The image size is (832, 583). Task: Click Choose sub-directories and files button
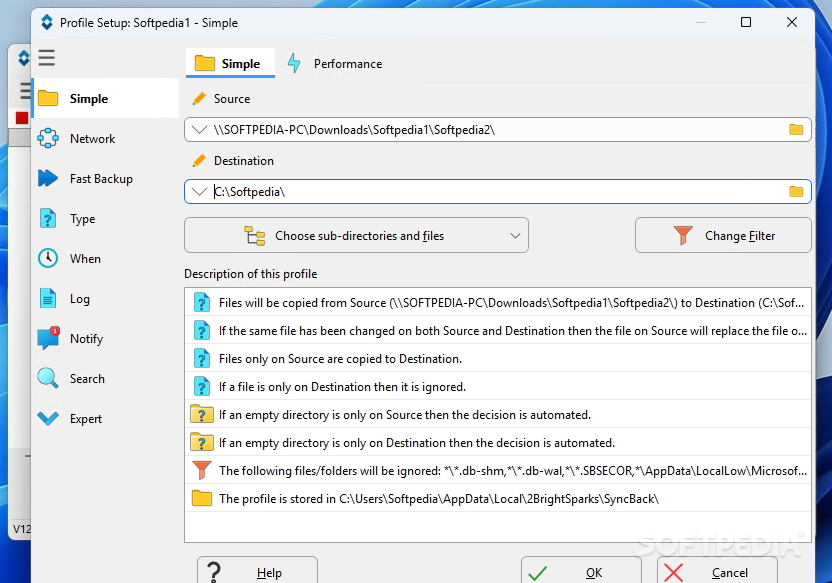[x=356, y=236]
